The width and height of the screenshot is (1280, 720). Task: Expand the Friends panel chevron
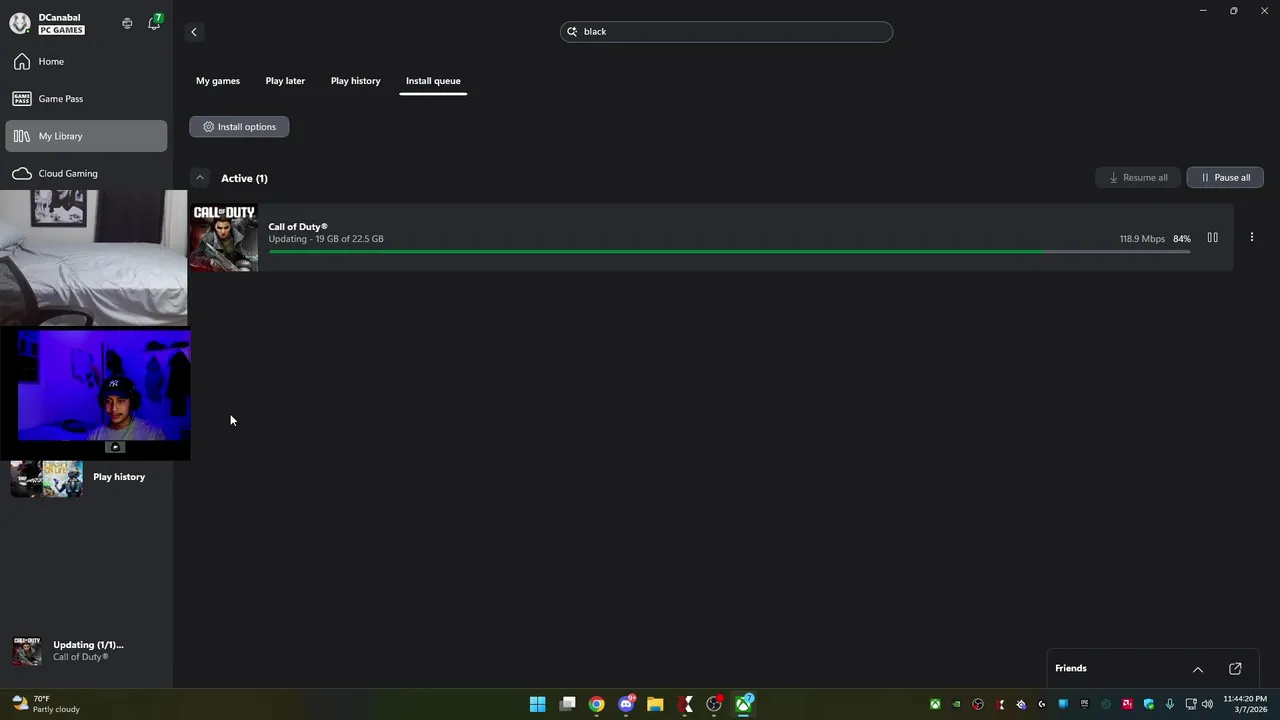1197,669
